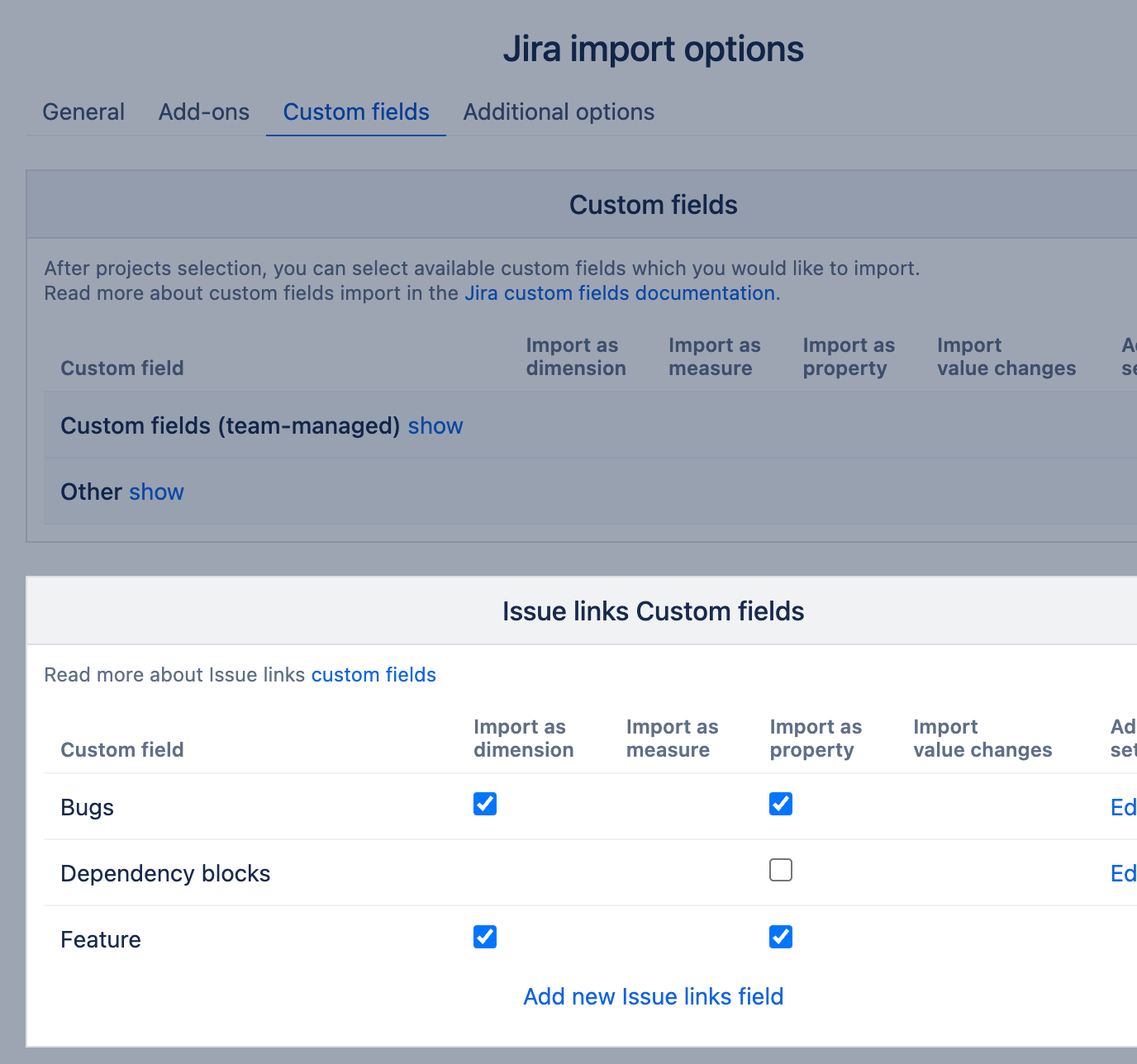Edit the Dependency blocks field settings

[1123, 873]
